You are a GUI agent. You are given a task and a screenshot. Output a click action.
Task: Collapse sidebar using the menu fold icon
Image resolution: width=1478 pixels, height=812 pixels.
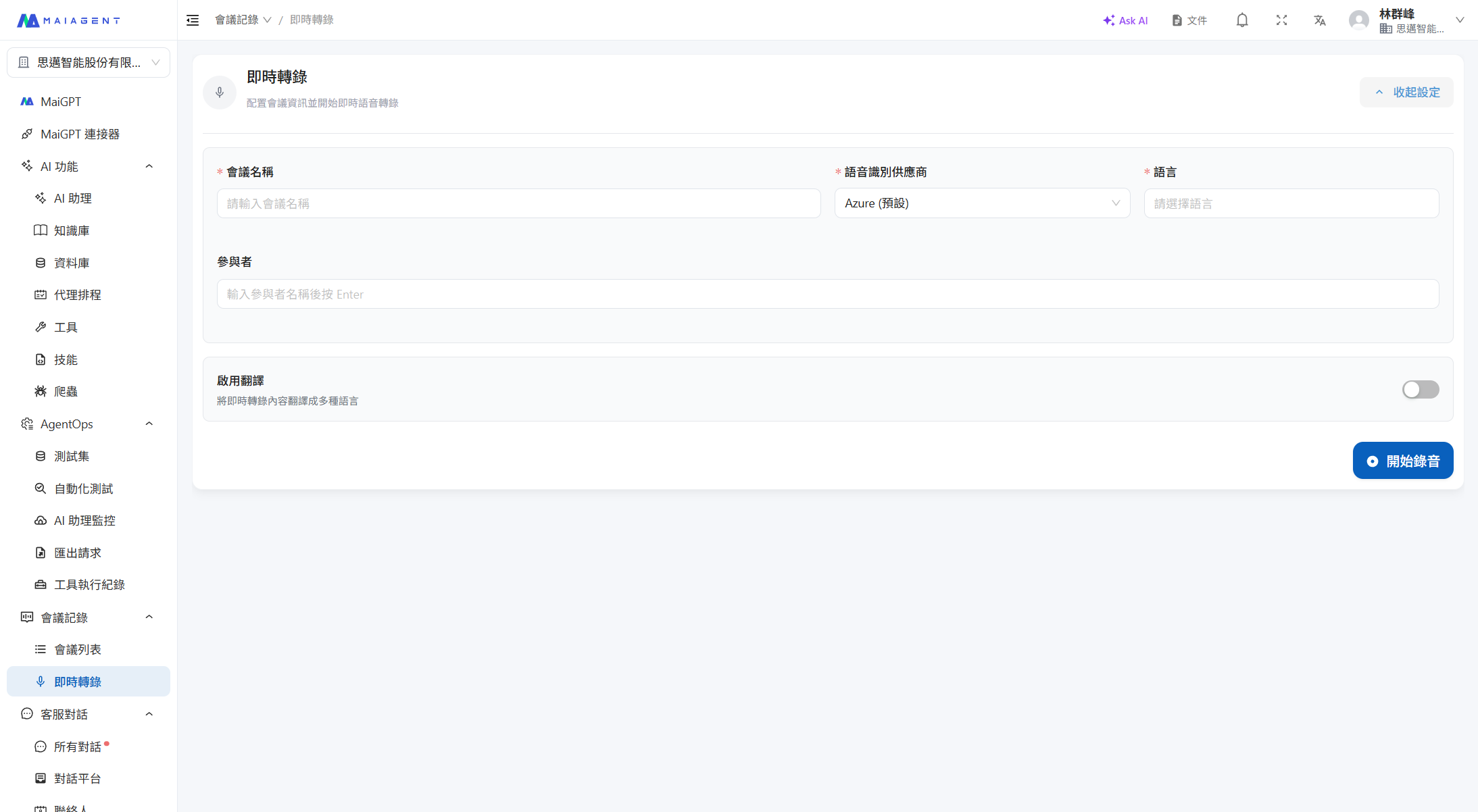coord(193,20)
